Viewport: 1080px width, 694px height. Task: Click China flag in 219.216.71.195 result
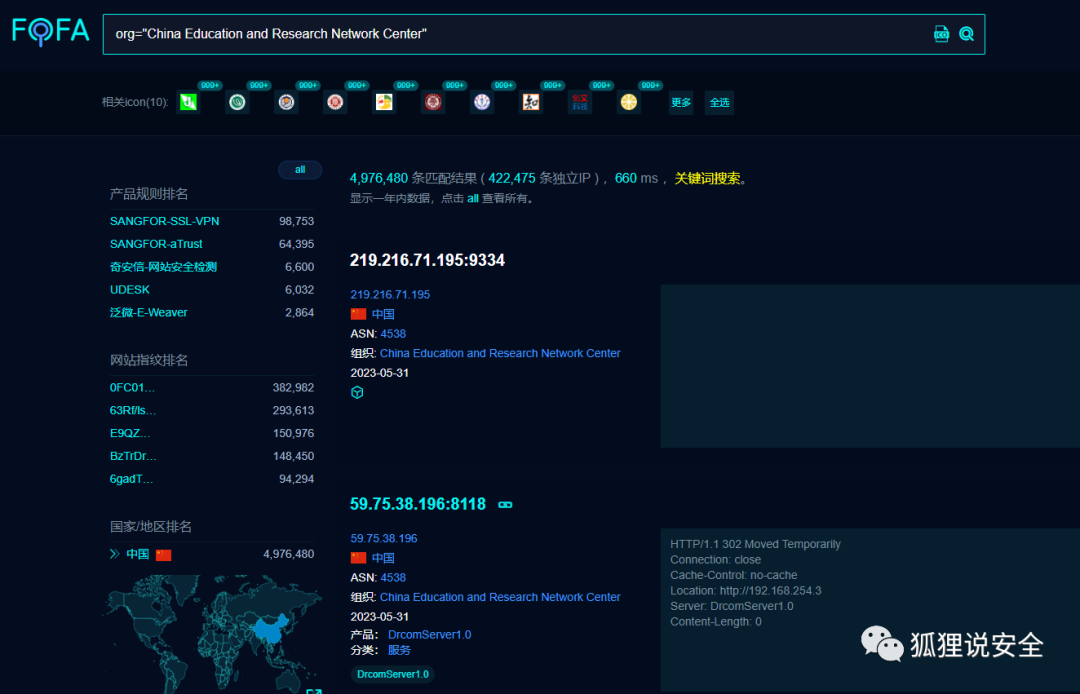click(x=358, y=314)
